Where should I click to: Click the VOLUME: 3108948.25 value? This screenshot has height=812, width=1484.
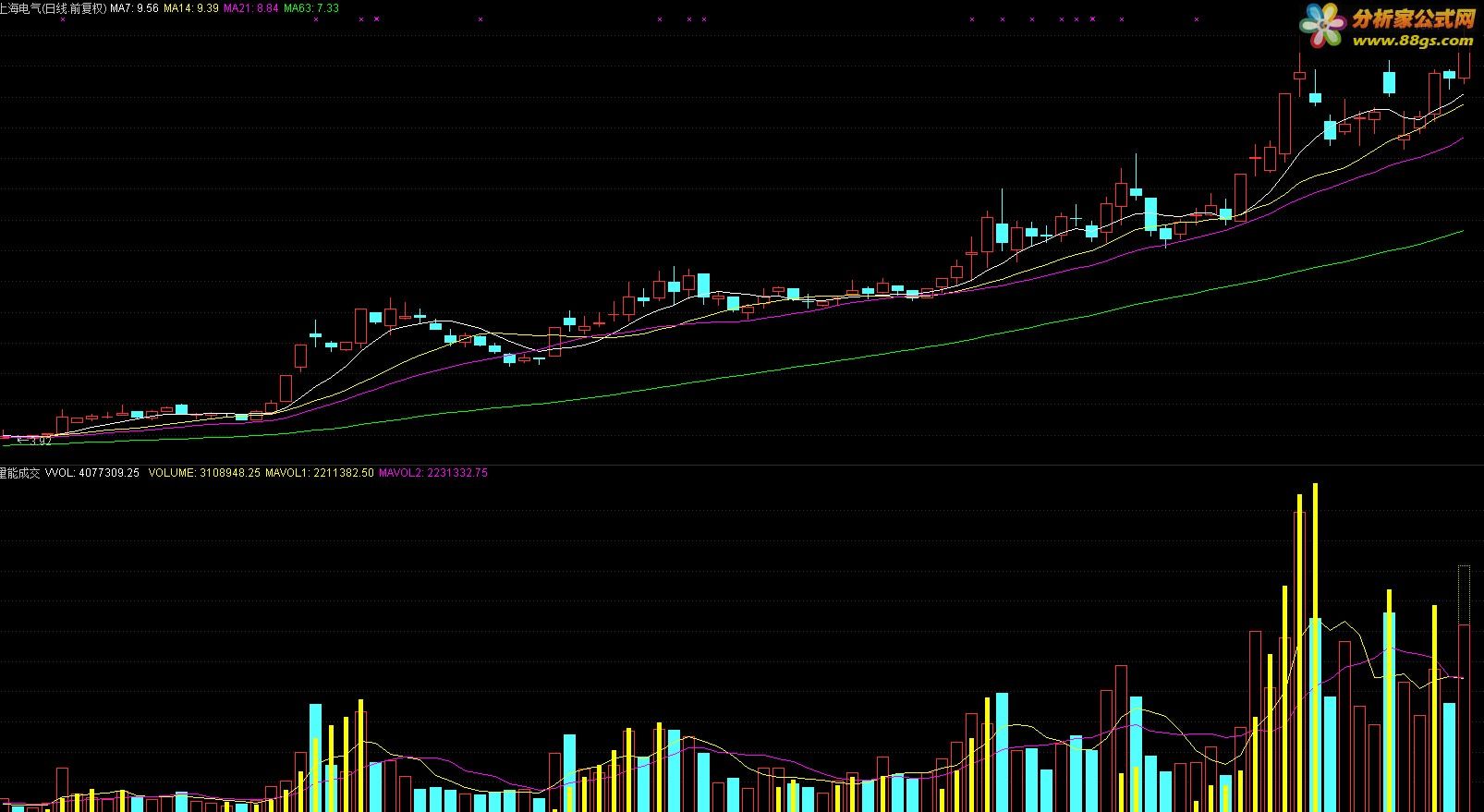coord(204,473)
